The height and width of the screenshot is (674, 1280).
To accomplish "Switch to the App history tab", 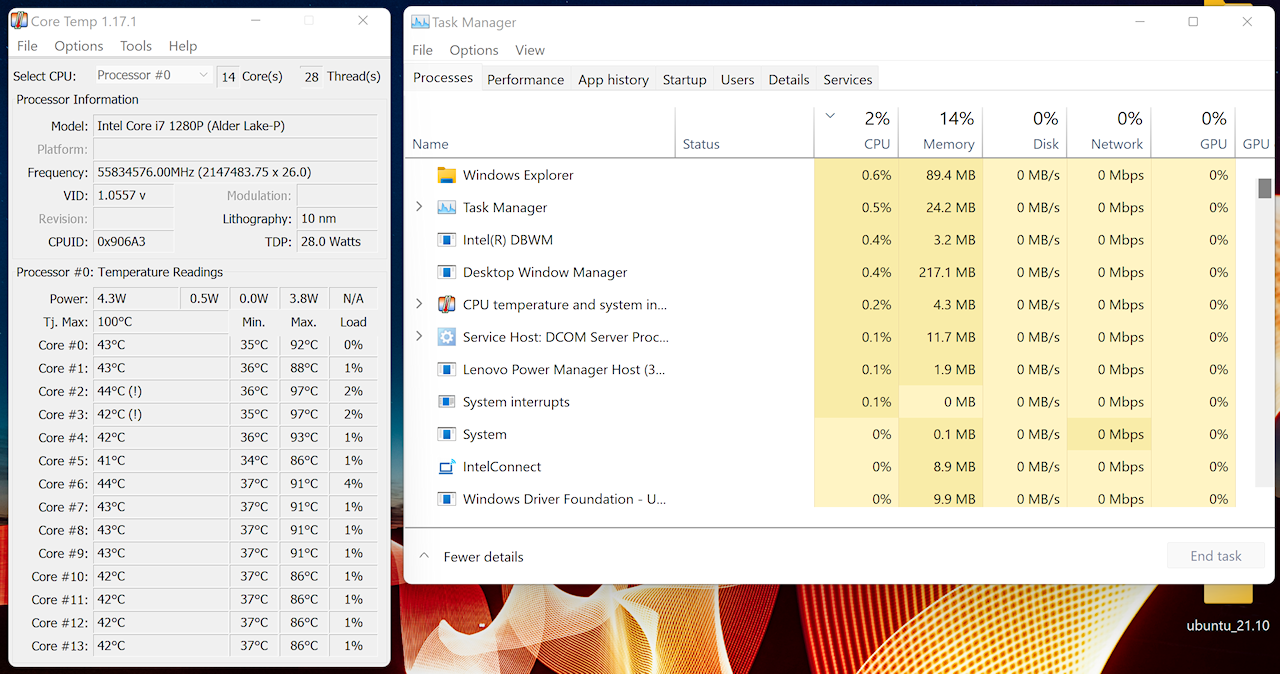I will [x=613, y=80].
